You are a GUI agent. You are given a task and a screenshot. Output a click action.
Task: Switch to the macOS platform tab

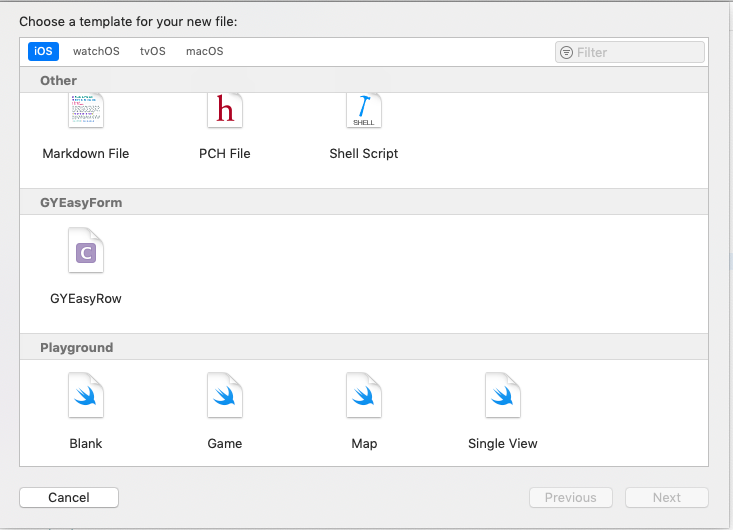(x=205, y=51)
